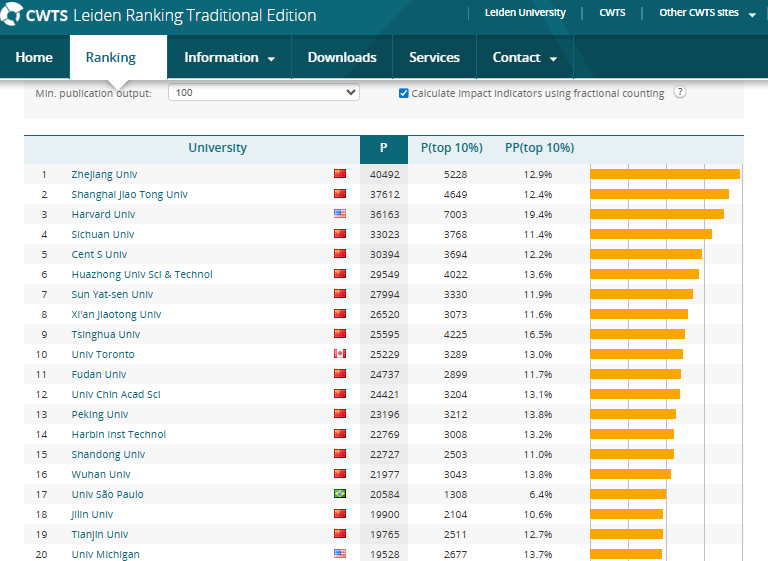Go to the Home page tab
Screen dimensions: 768x561
point(34,58)
